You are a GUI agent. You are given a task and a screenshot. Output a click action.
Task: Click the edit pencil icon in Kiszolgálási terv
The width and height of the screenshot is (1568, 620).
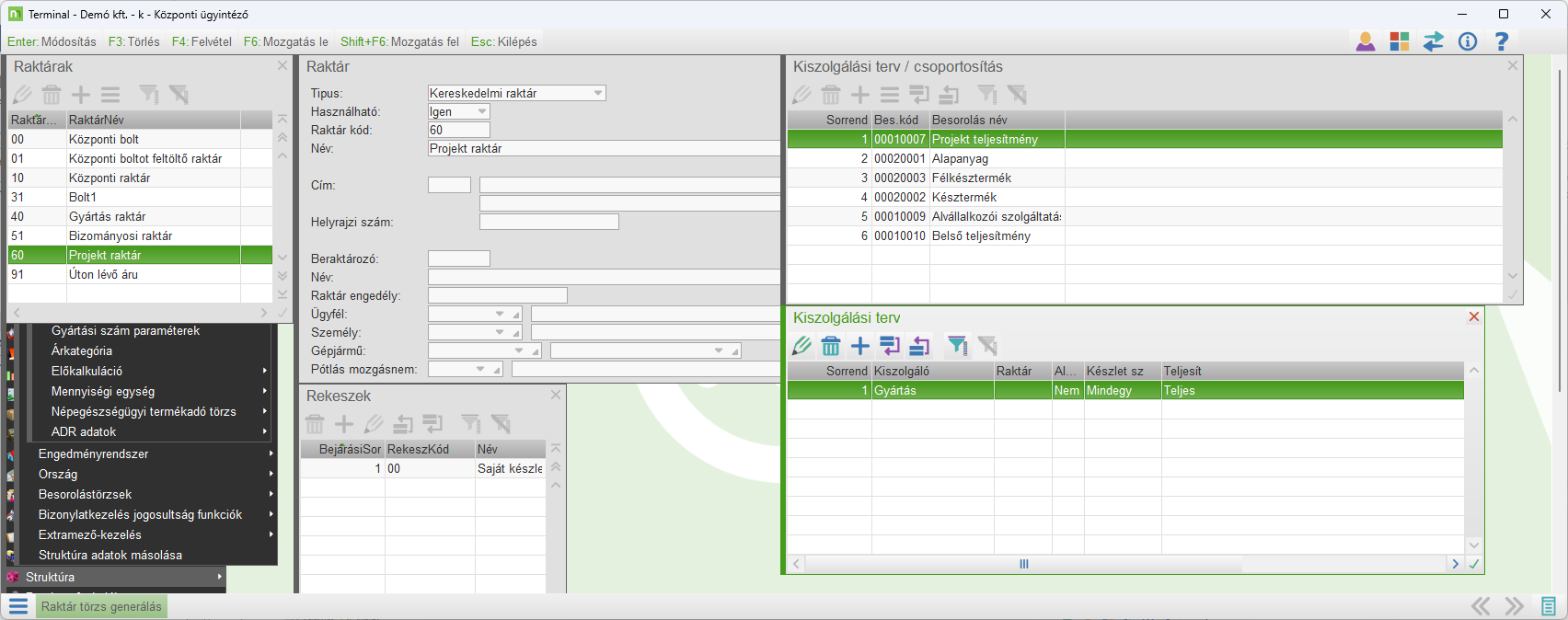coord(801,346)
